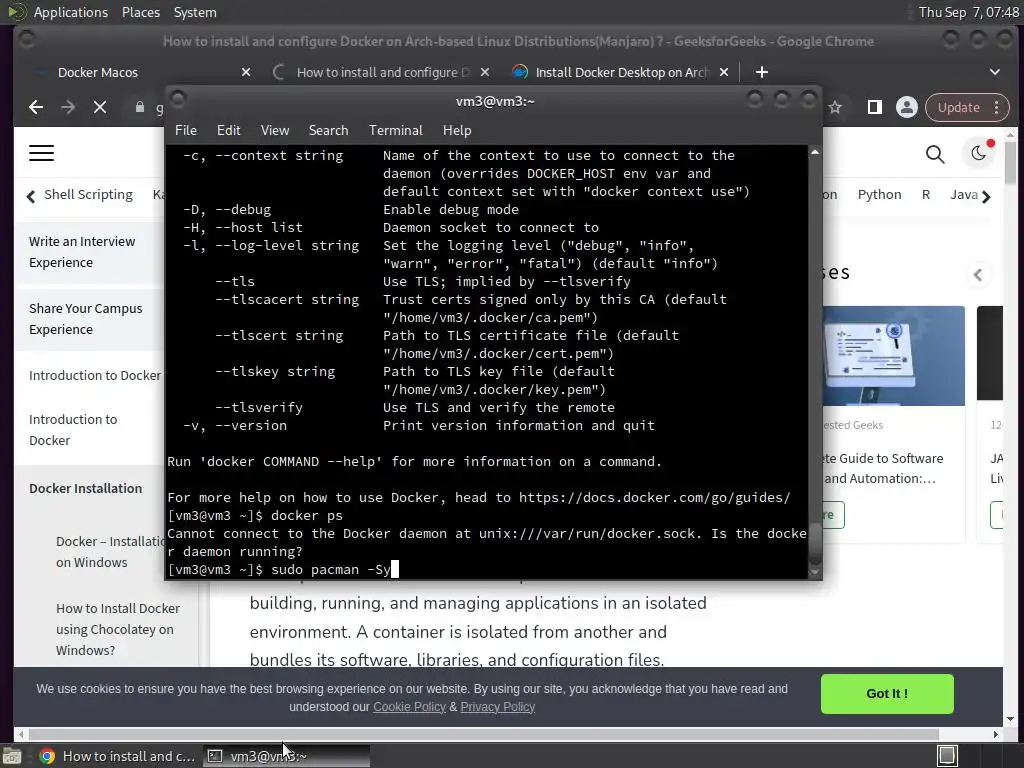Screen dimensions: 1024x768
Task: Click the GeeksforGeeks search magnifier icon
Action: point(935,154)
